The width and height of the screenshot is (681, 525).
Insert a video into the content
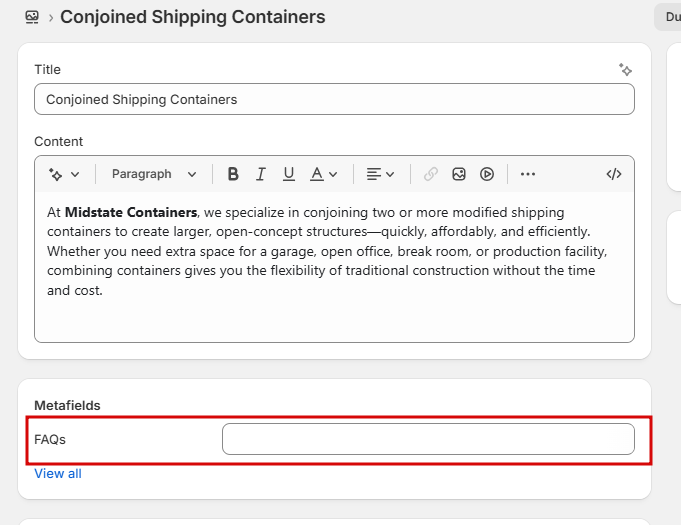[x=487, y=174]
